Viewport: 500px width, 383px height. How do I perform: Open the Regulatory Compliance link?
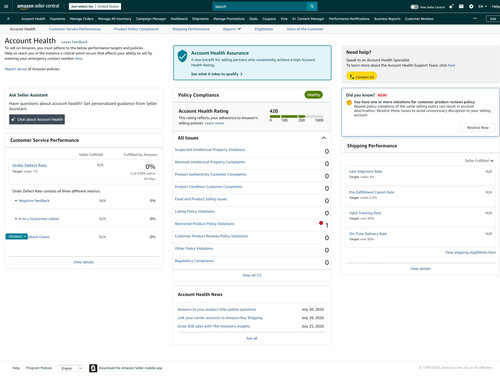pos(194,261)
